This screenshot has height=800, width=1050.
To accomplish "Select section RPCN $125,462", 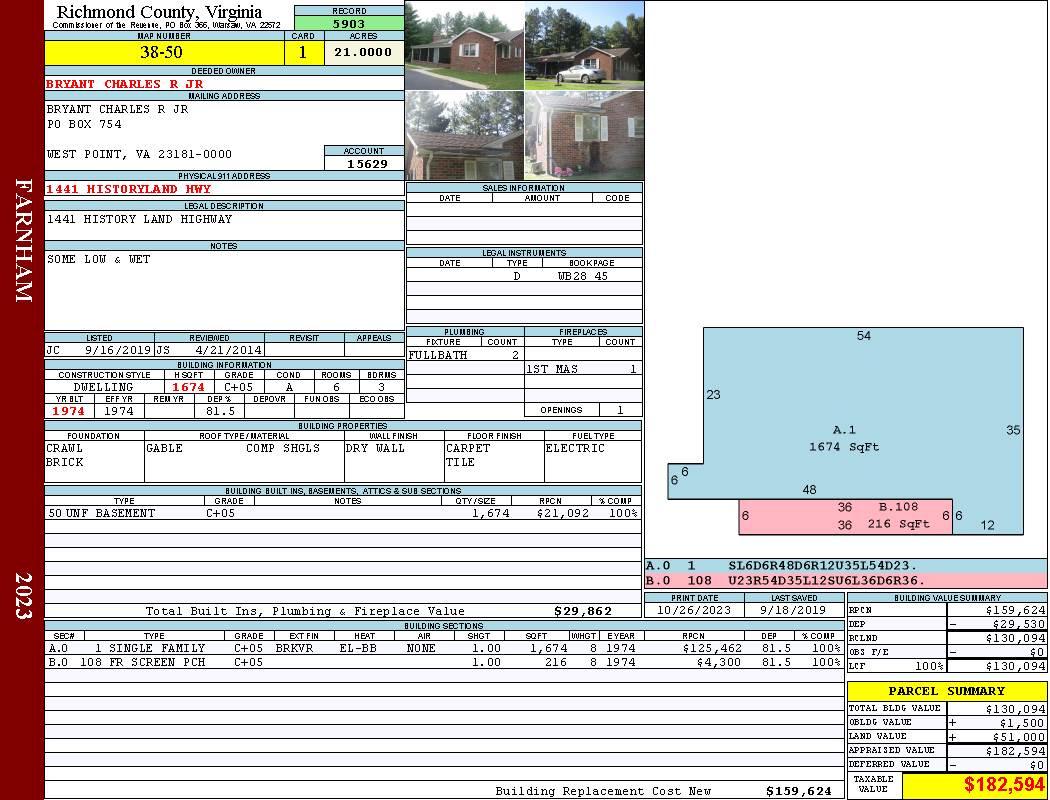I will (712, 648).
